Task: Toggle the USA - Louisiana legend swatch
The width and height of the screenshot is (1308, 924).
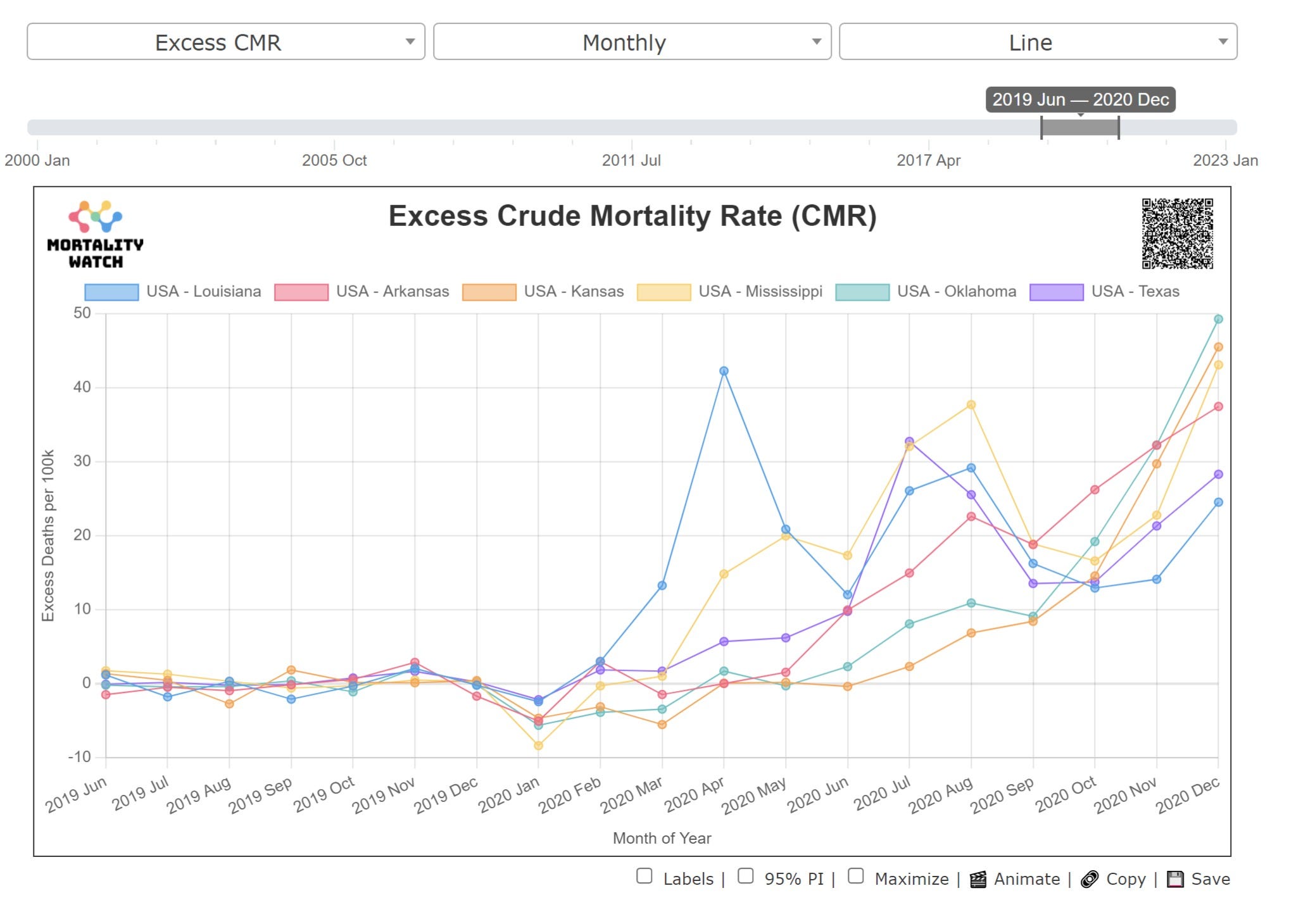Action: coord(111,292)
